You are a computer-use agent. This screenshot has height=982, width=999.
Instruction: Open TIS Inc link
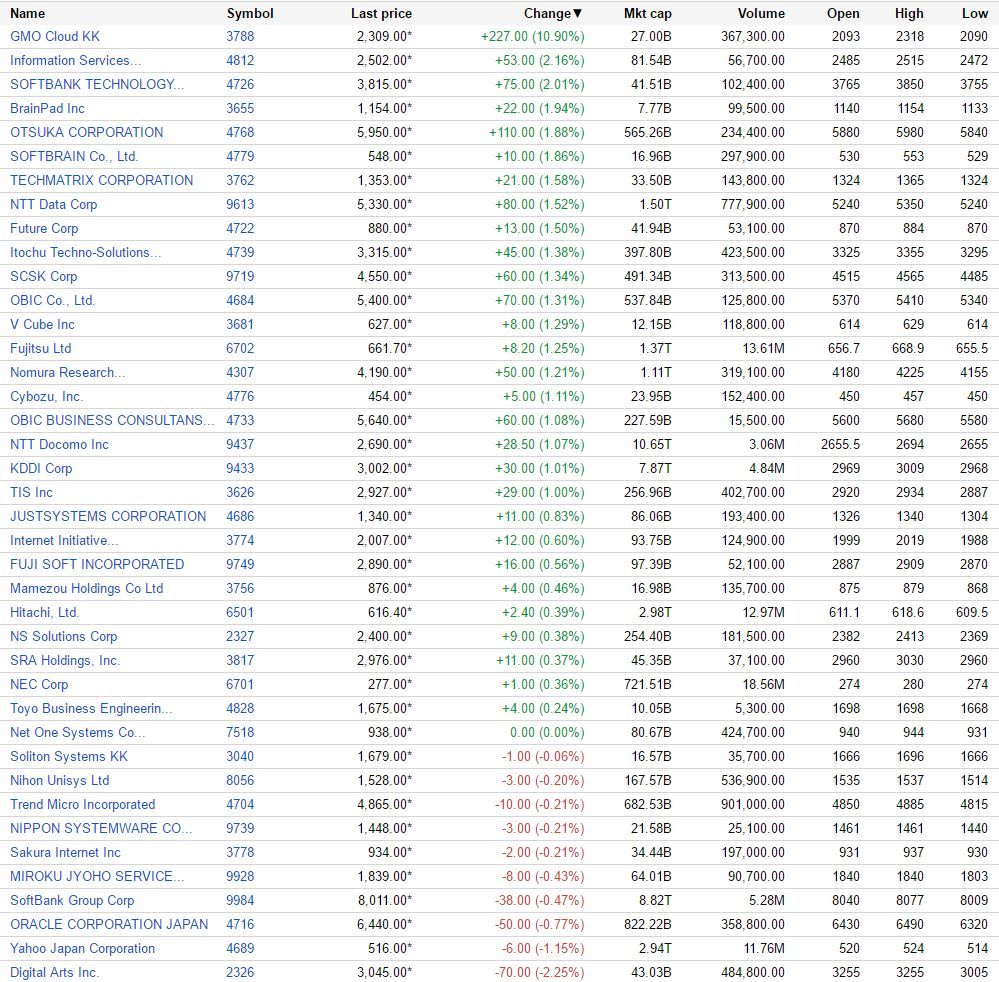[x=31, y=493]
